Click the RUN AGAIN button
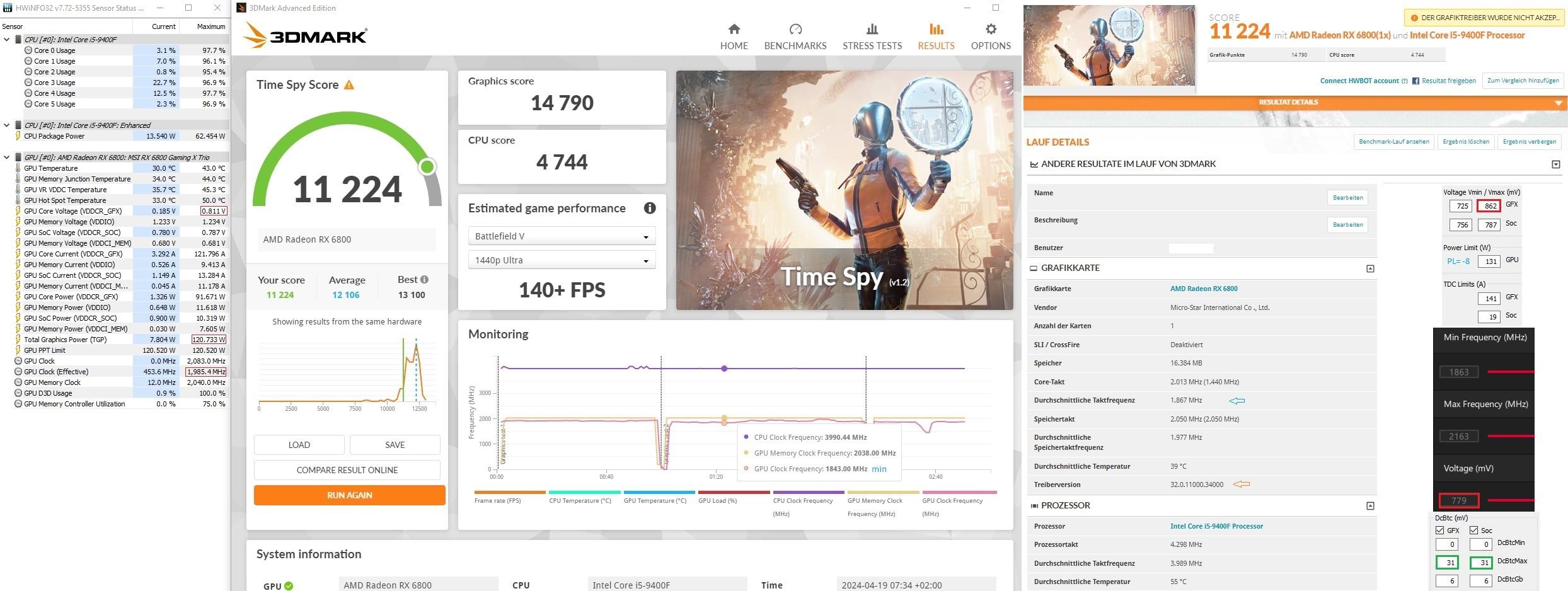 pyautogui.click(x=350, y=495)
